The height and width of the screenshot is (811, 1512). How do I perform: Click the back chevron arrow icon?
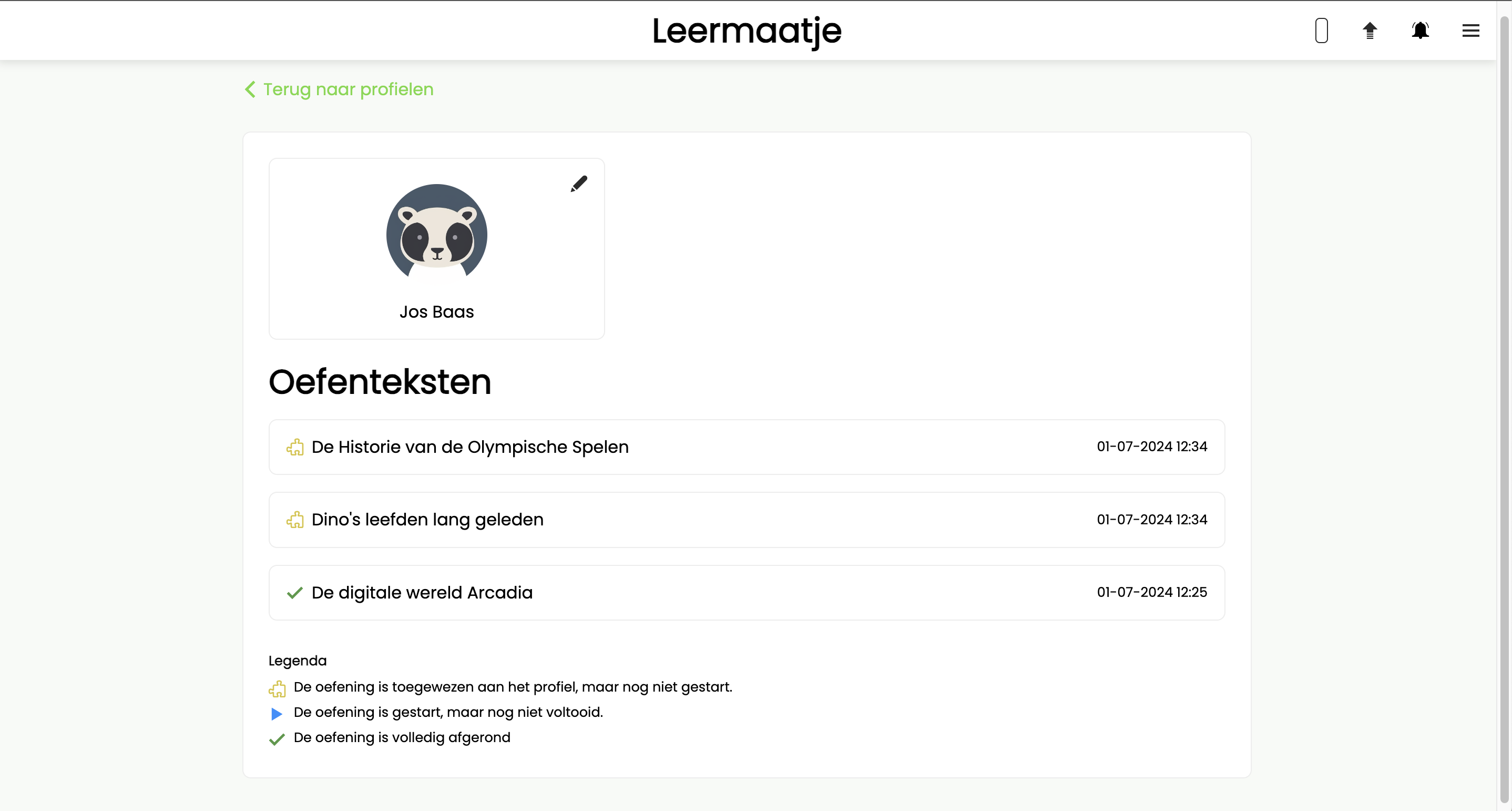(250, 89)
